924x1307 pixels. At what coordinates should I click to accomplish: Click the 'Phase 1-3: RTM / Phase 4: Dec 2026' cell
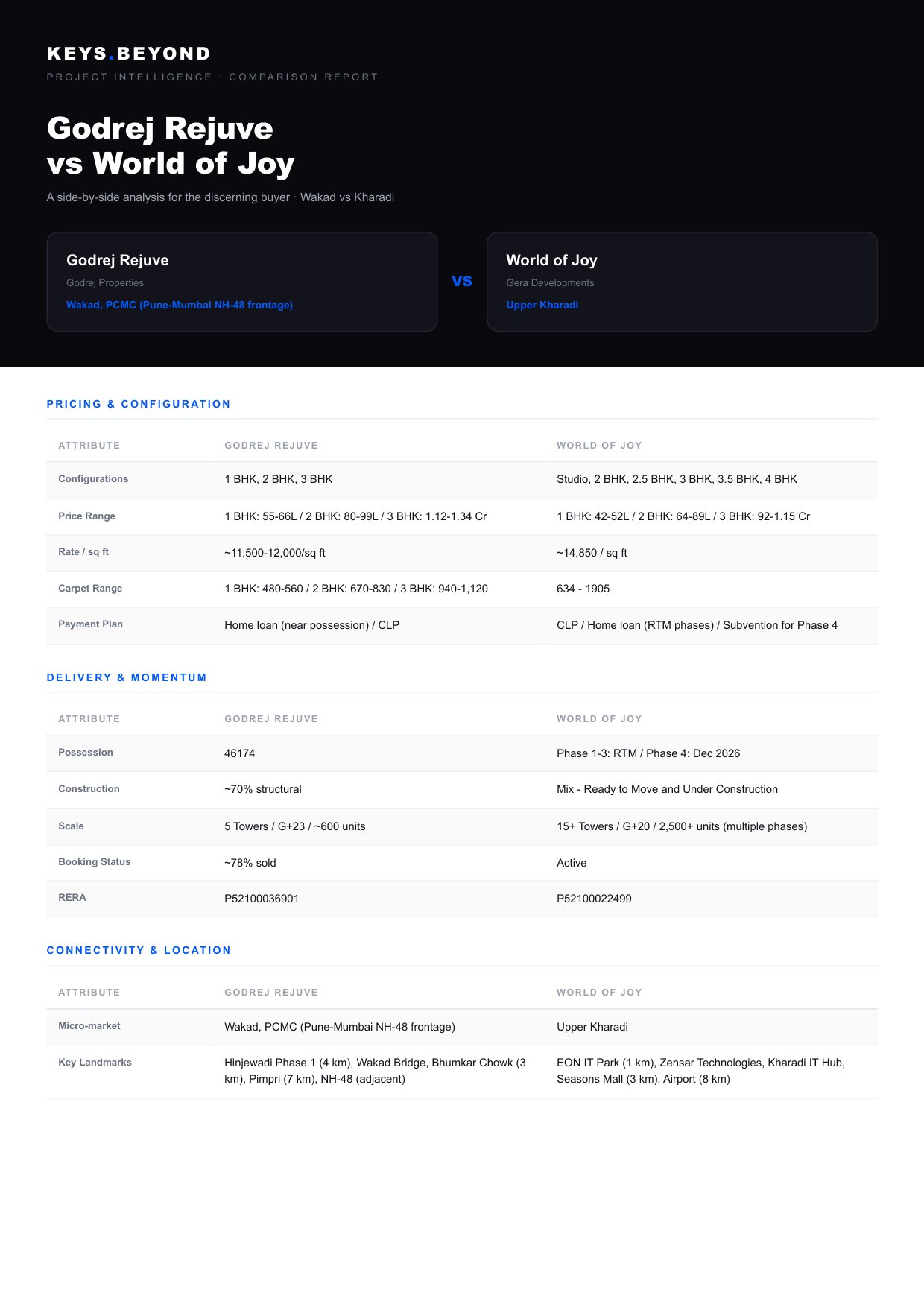point(648,753)
